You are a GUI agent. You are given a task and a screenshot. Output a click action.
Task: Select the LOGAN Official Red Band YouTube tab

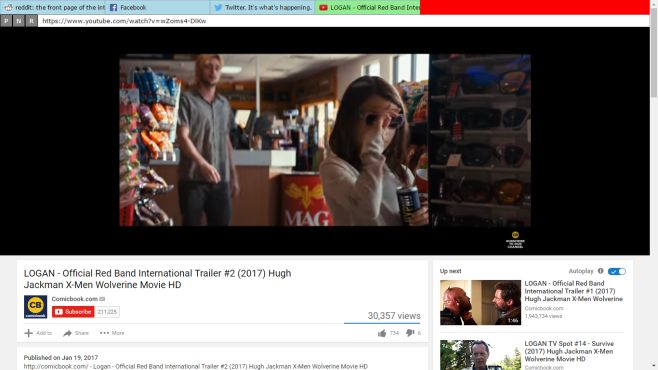[368, 7]
